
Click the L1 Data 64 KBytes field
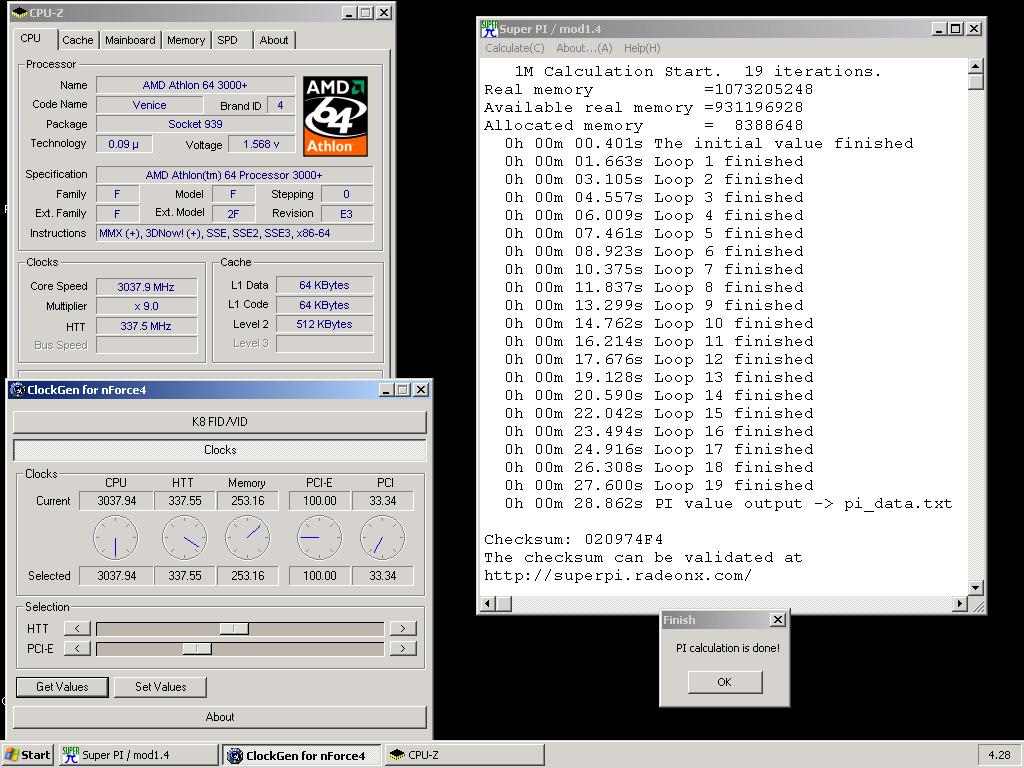click(325, 285)
